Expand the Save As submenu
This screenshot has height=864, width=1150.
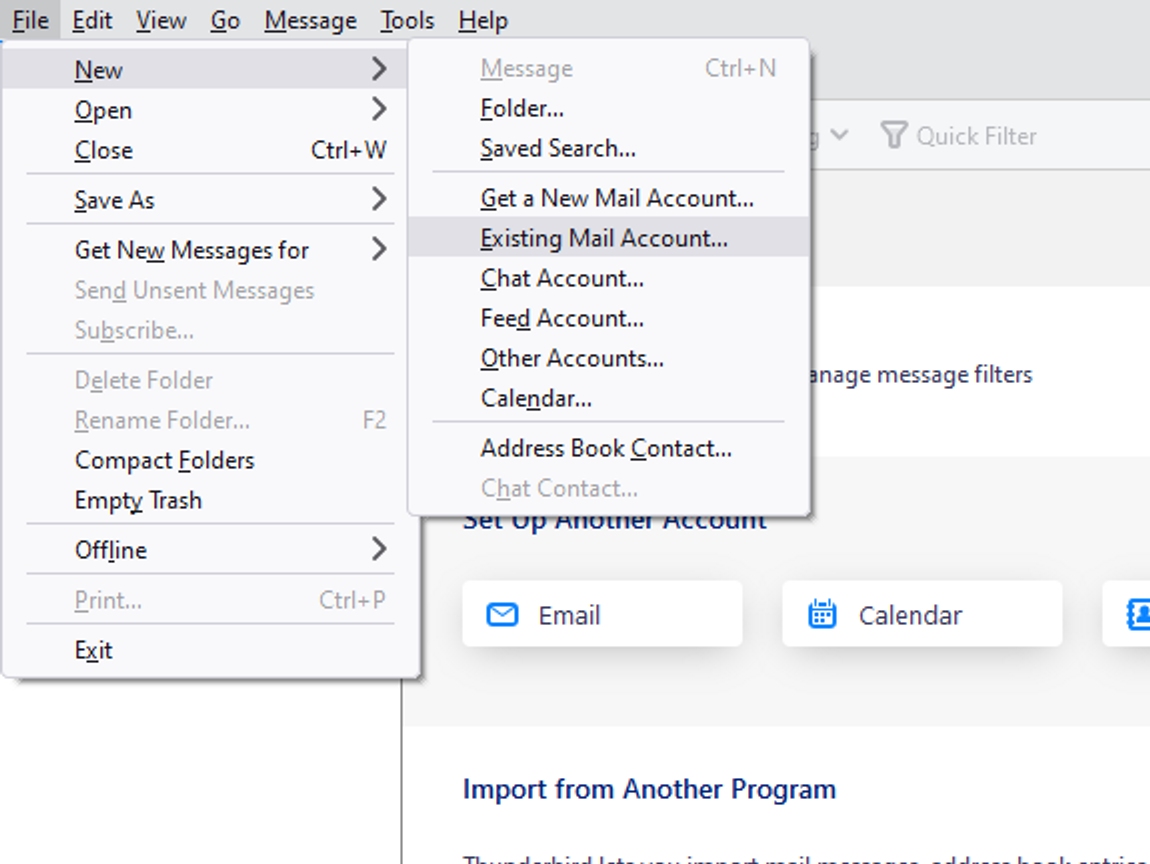pos(378,200)
